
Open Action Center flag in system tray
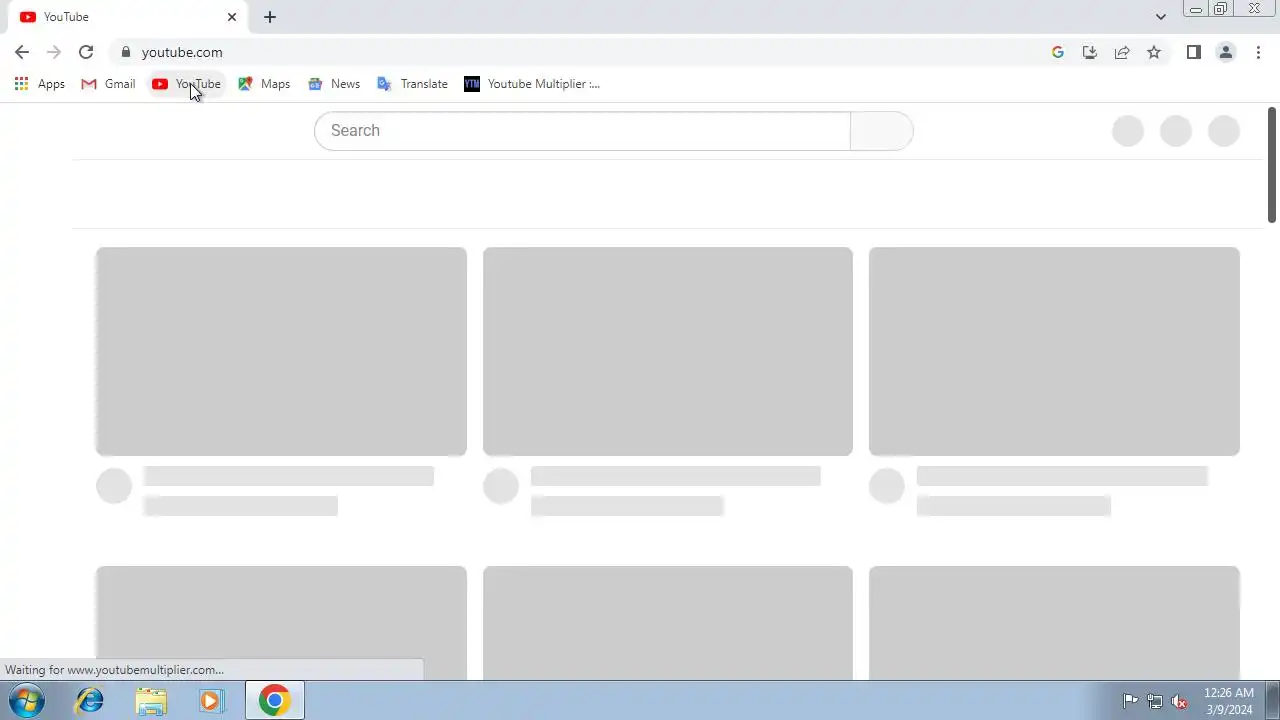(x=1130, y=701)
